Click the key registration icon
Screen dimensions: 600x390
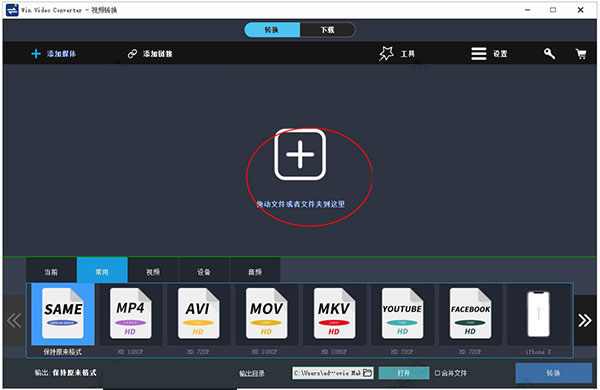549,54
